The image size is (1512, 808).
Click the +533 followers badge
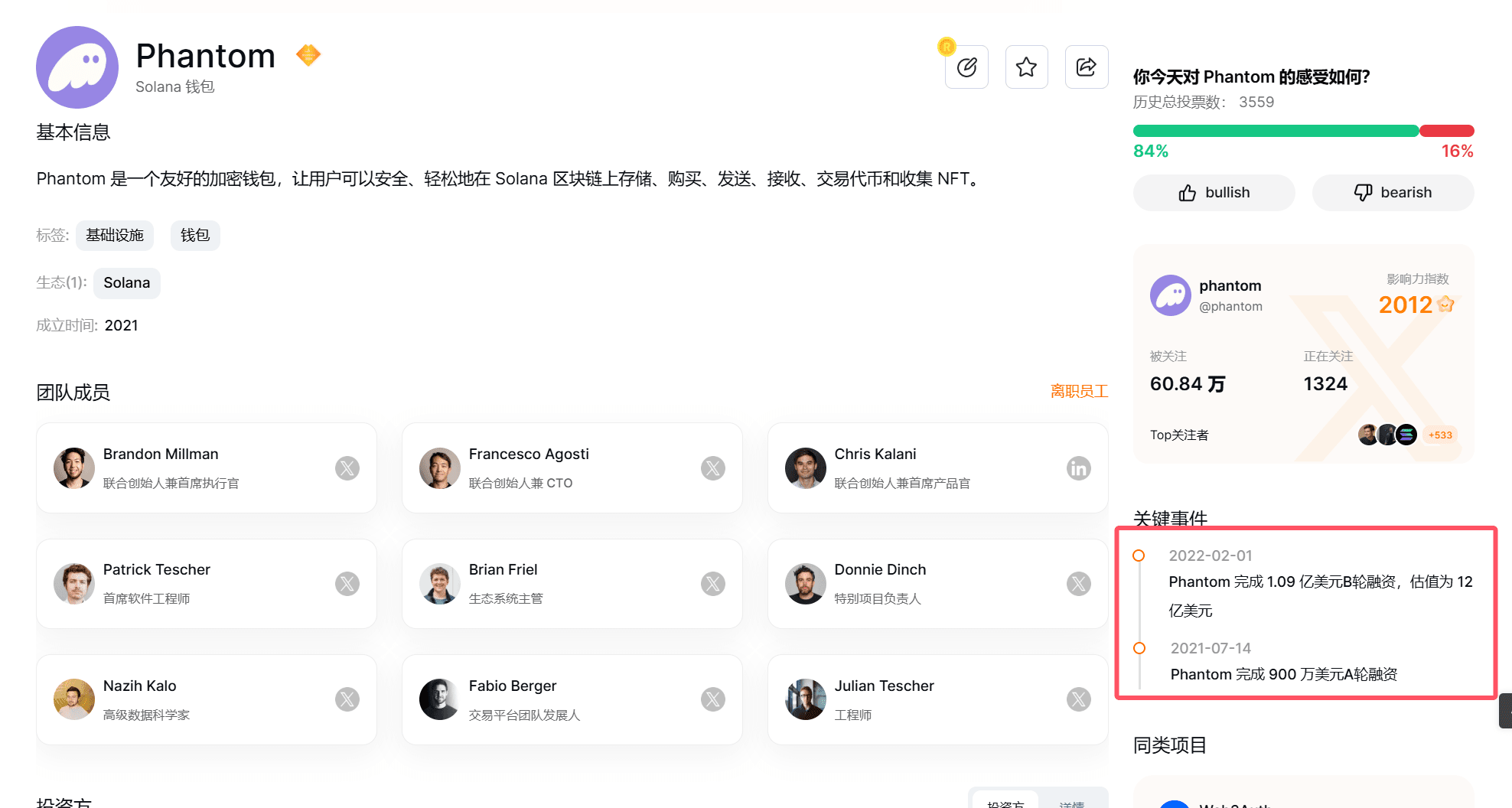pos(1440,434)
